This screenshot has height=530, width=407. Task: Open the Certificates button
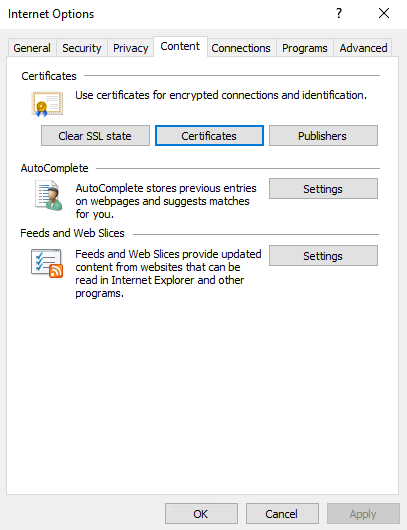click(x=209, y=136)
